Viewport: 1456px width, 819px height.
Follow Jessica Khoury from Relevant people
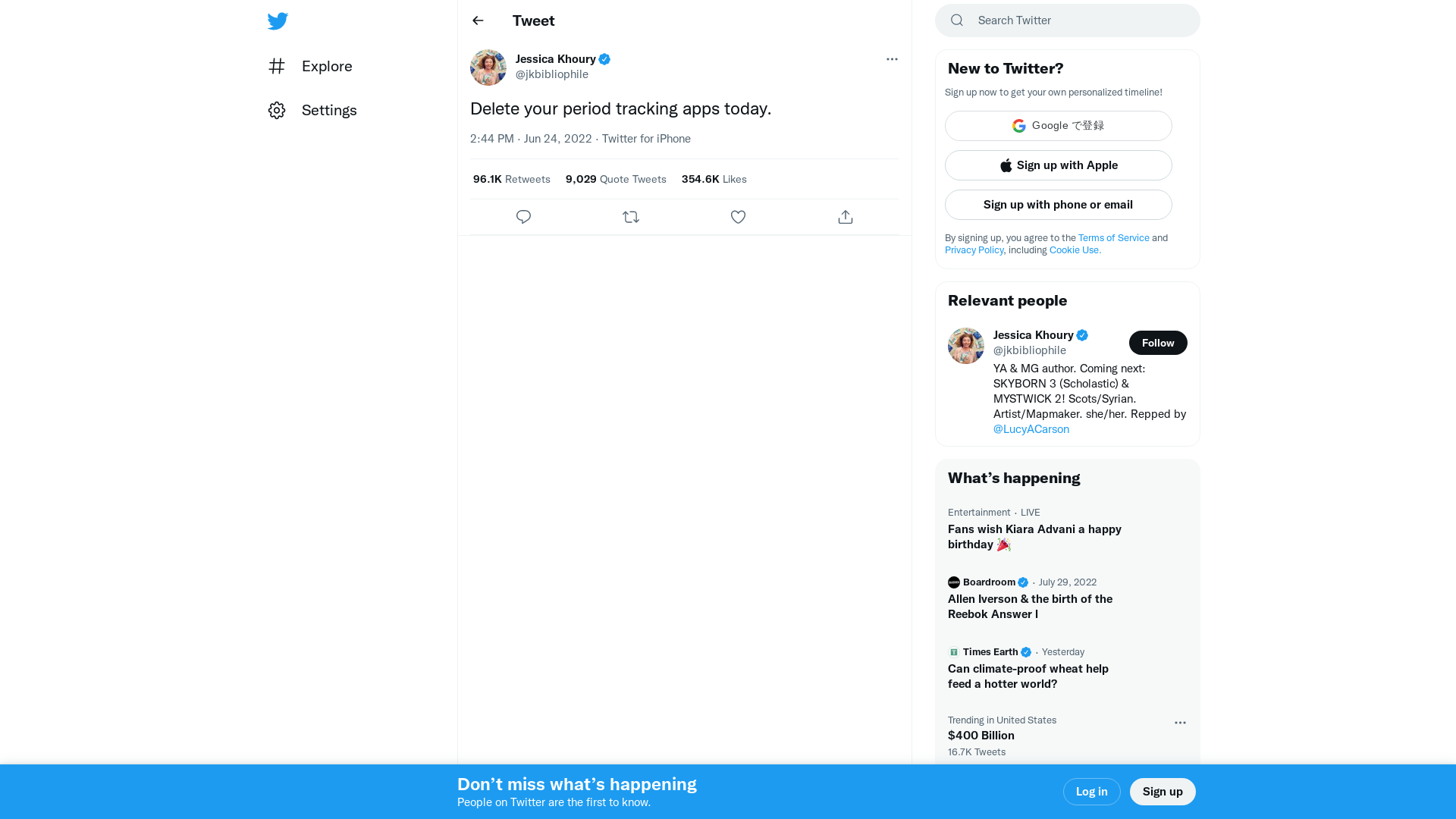[1158, 343]
